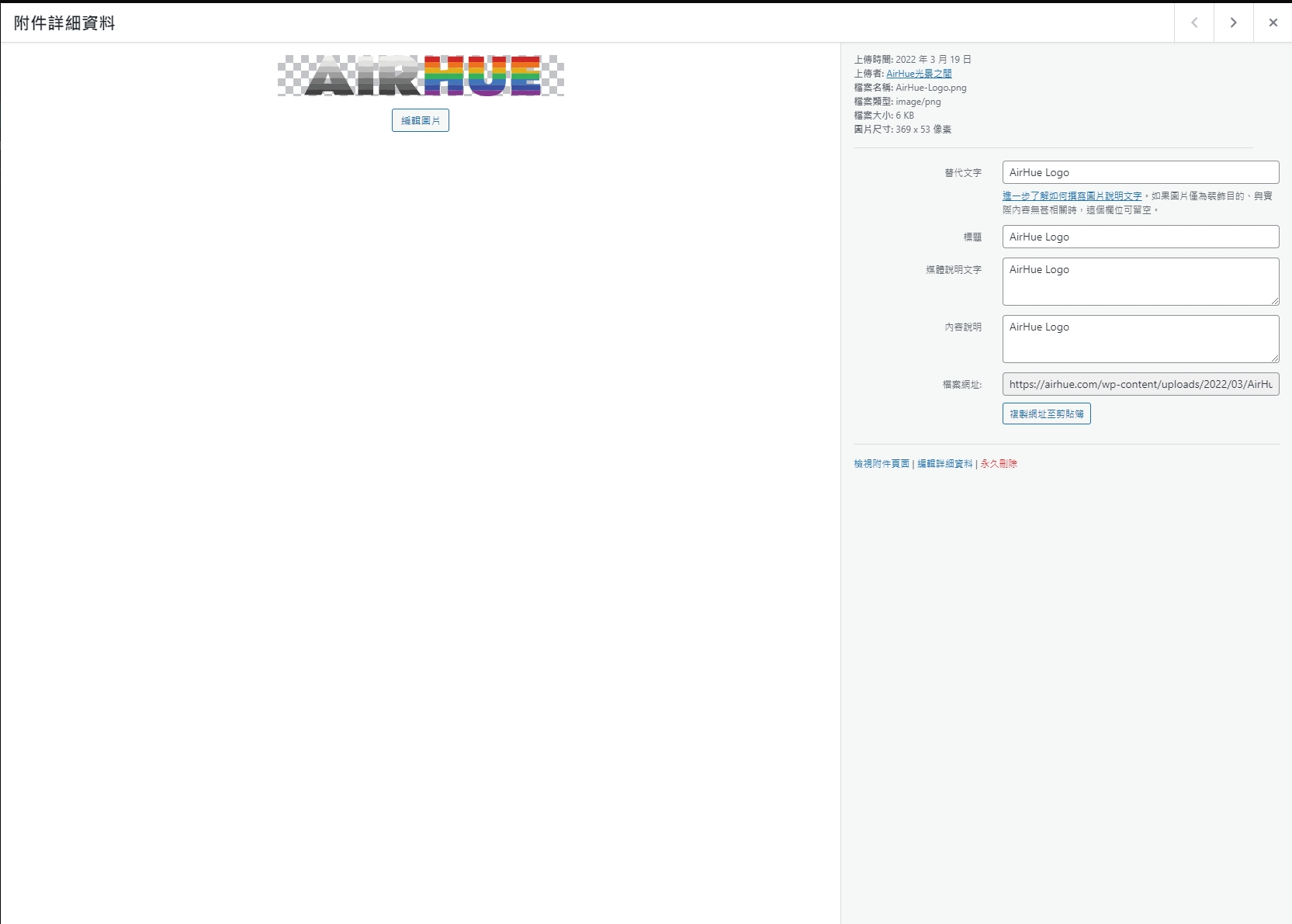Focus the 標題 input field
This screenshot has width=1292, height=924.
pyautogui.click(x=1141, y=237)
